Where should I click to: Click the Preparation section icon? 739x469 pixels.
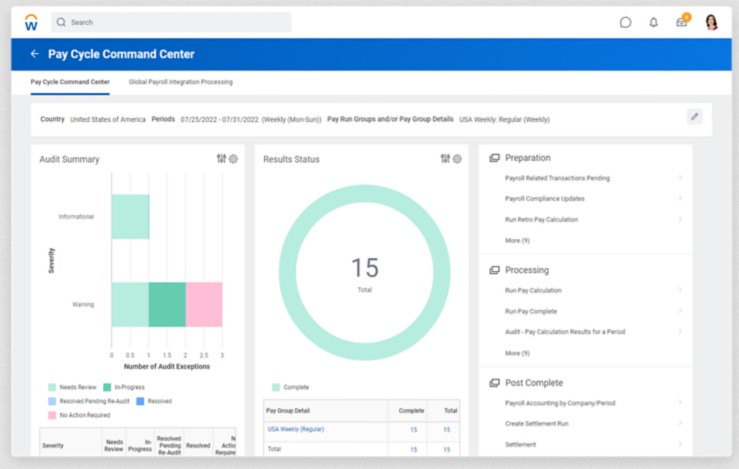[494, 158]
